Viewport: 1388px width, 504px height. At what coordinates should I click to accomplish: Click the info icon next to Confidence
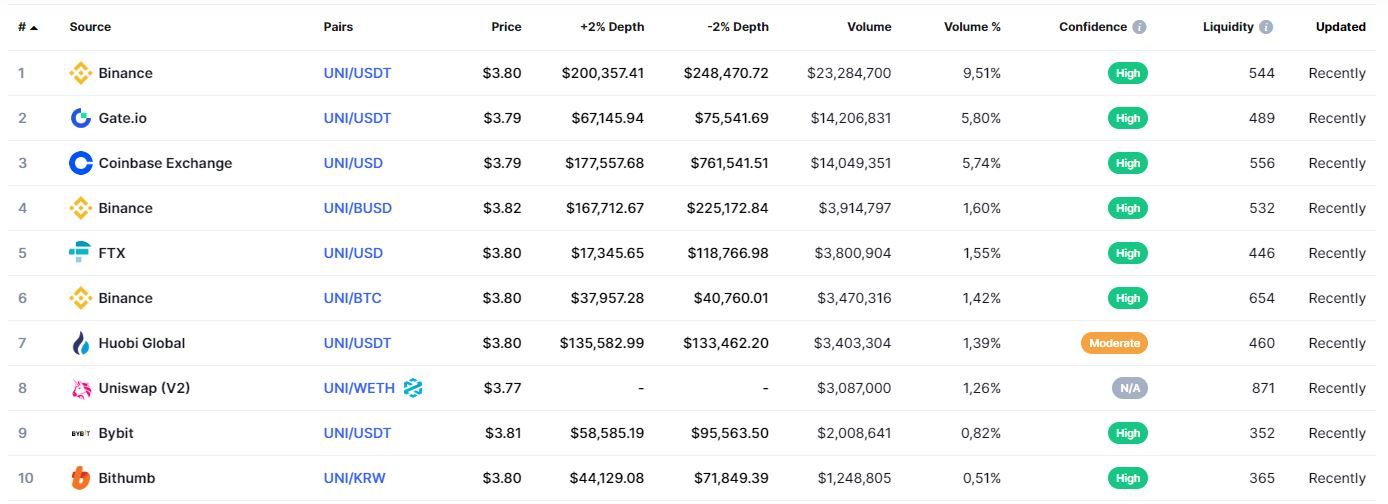[1139, 27]
